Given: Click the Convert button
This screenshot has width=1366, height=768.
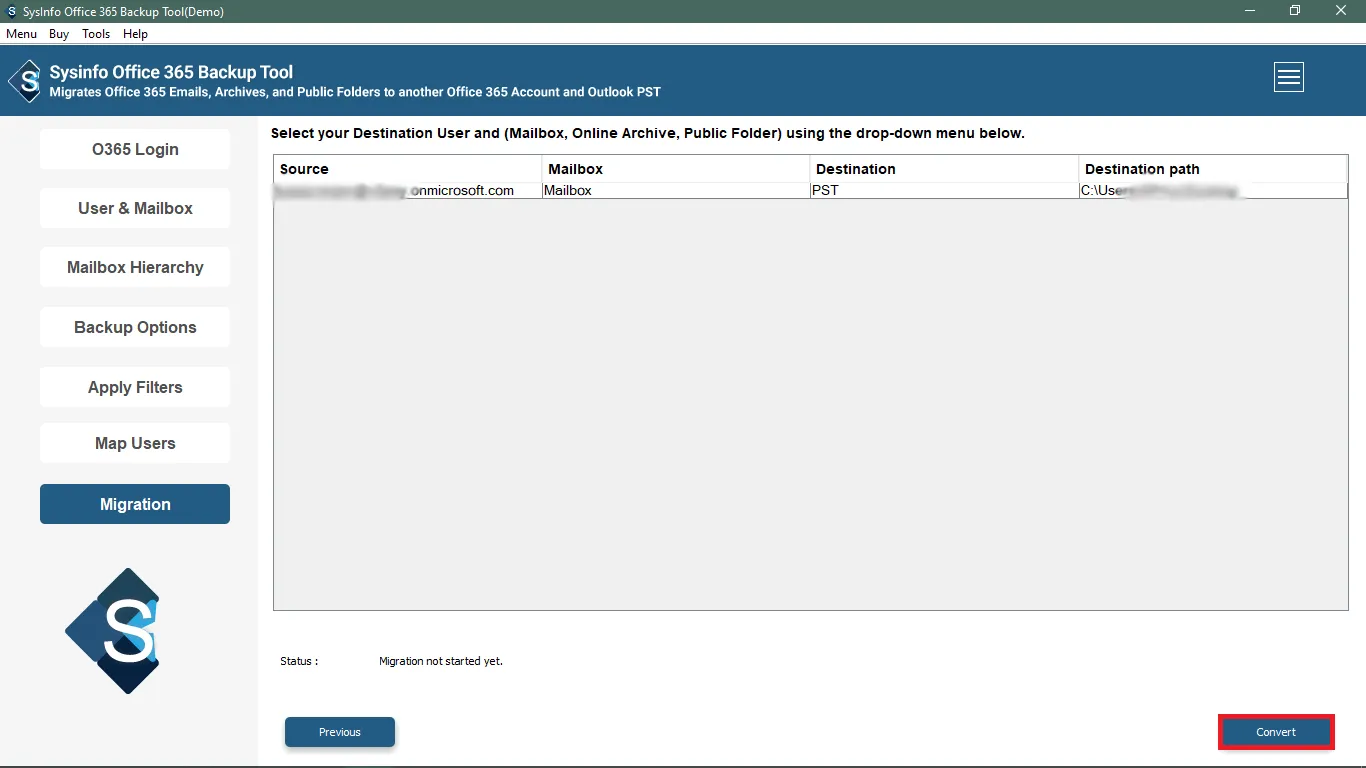Looking at the screenshot, I should click(1276, 732).
